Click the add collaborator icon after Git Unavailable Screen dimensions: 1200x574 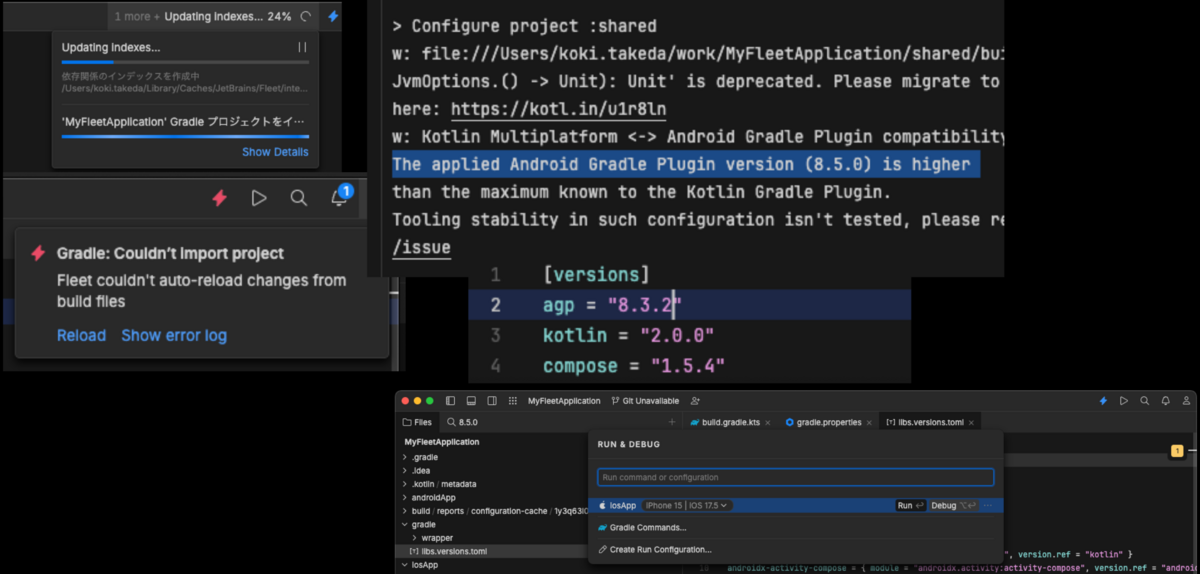point(693,401)
